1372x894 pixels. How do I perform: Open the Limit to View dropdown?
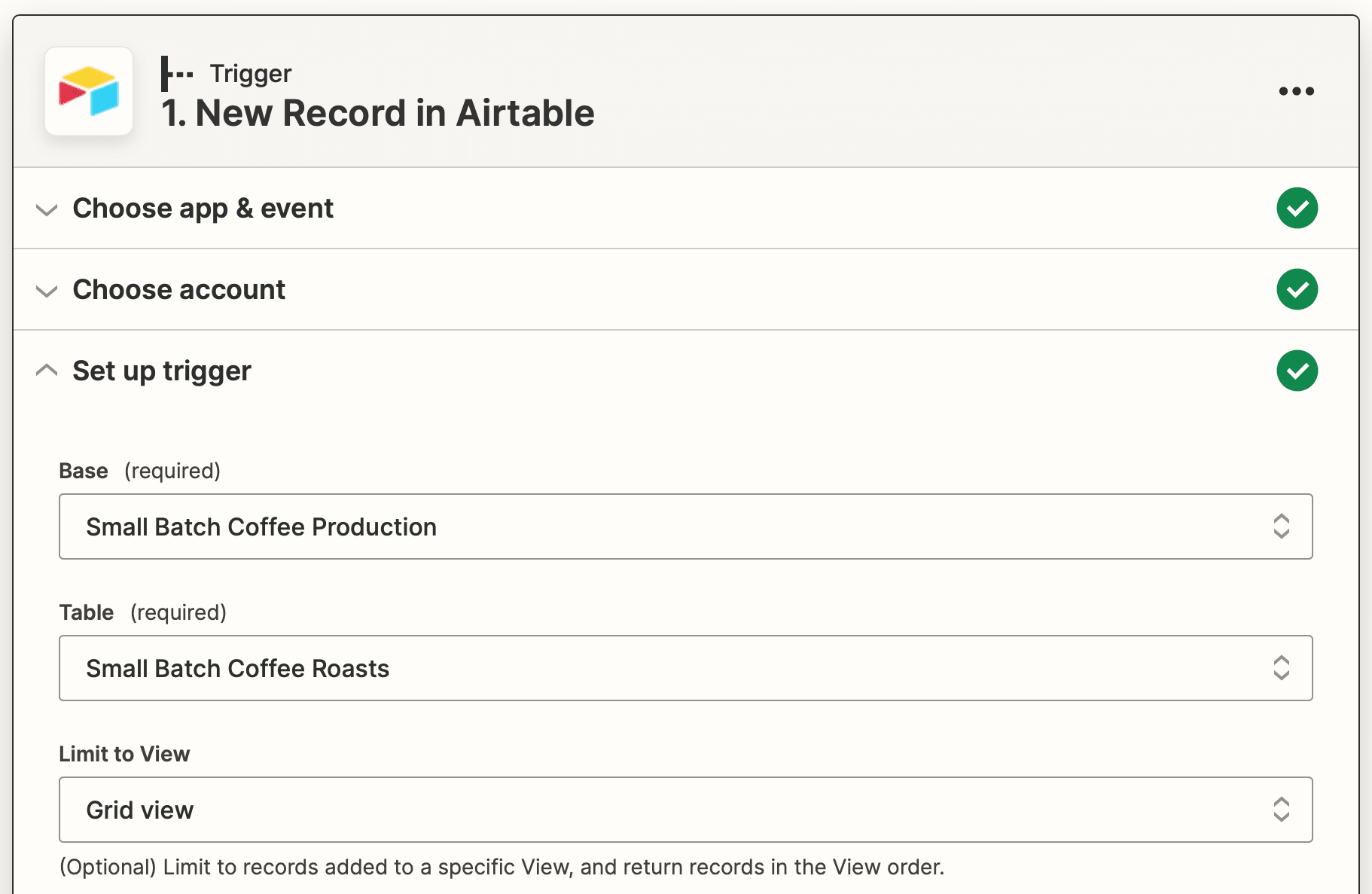tap(663, 810)
